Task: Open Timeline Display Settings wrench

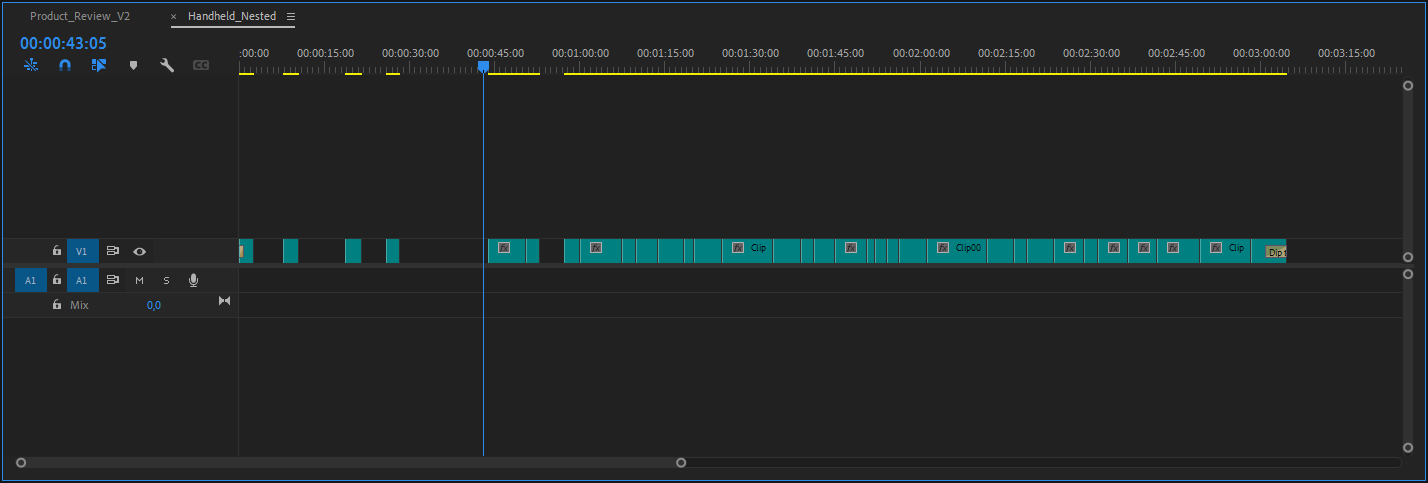Action: (x=167, y=65)
